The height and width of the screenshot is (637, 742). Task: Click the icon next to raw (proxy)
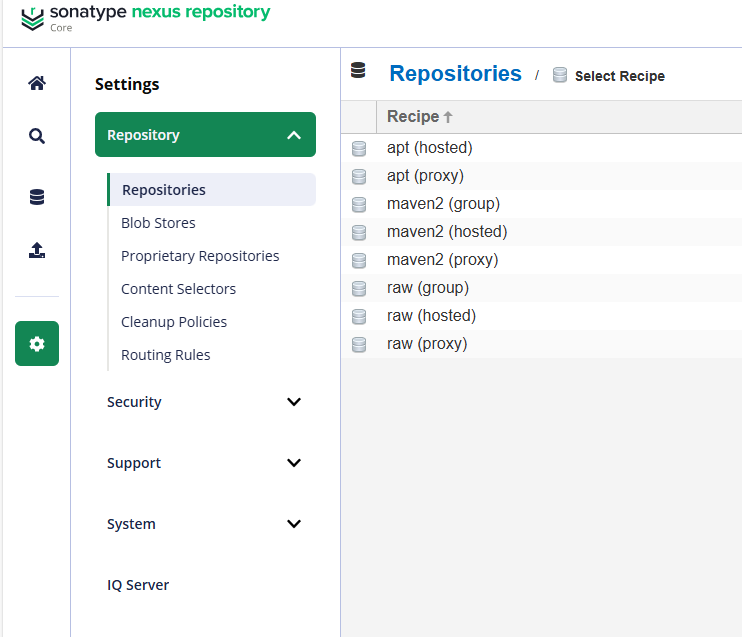pos(359,344)
